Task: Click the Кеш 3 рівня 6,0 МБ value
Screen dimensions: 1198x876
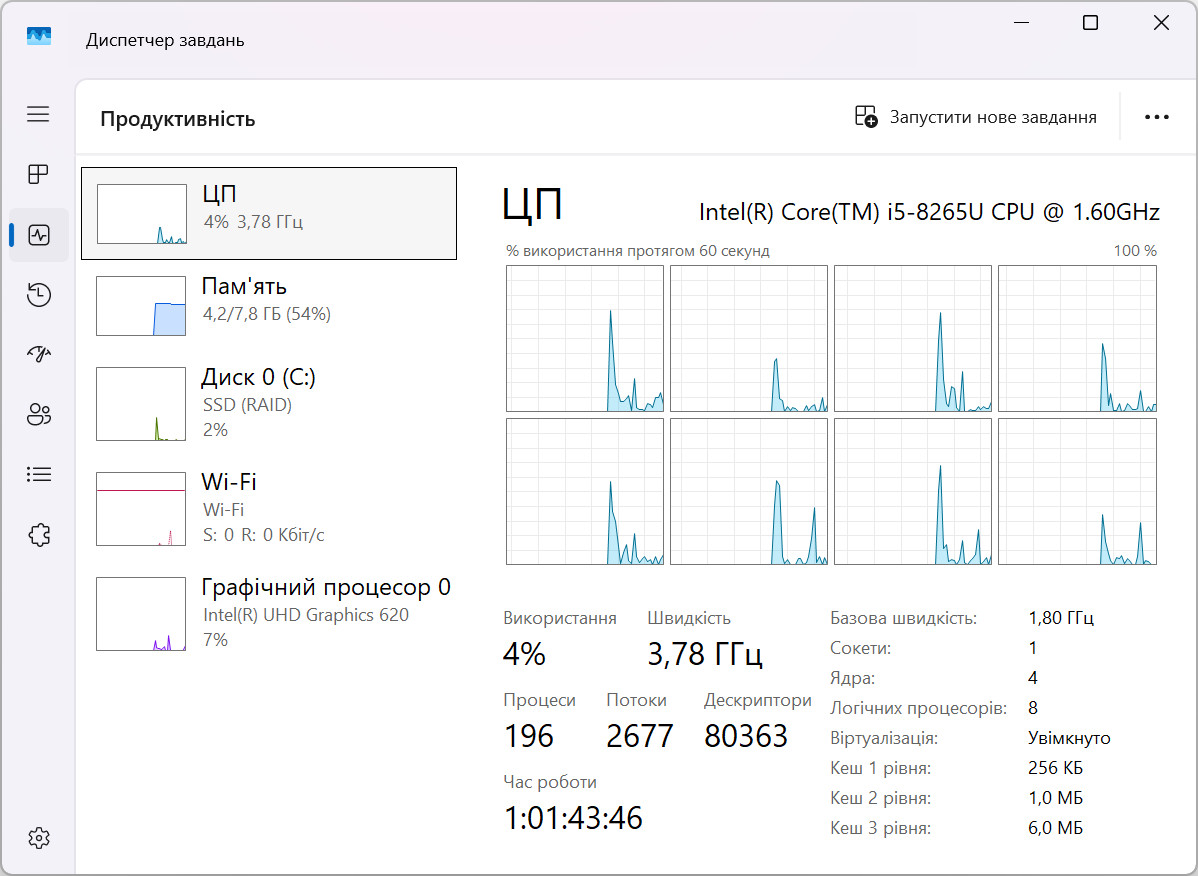Action: pos(1056,828)
